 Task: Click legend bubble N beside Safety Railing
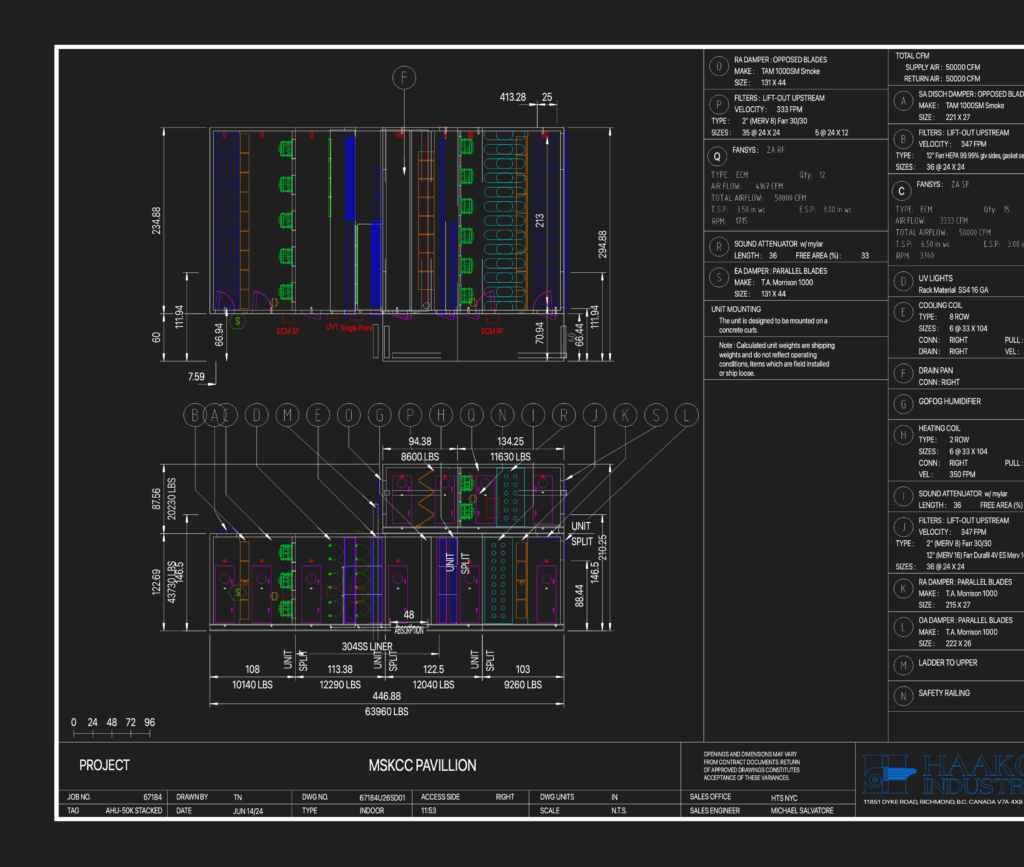coord(903,696)
